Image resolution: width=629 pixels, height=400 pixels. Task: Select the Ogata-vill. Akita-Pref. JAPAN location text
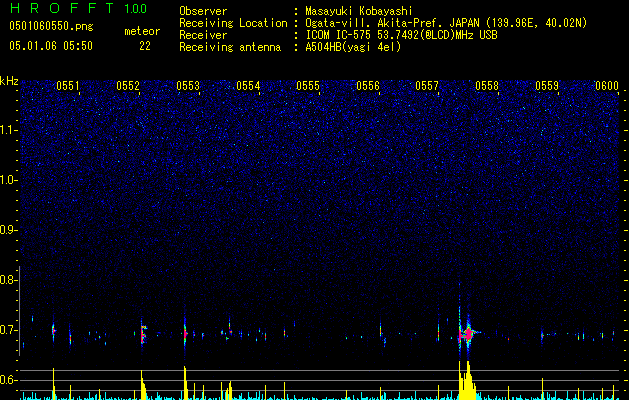coord(446,23)
